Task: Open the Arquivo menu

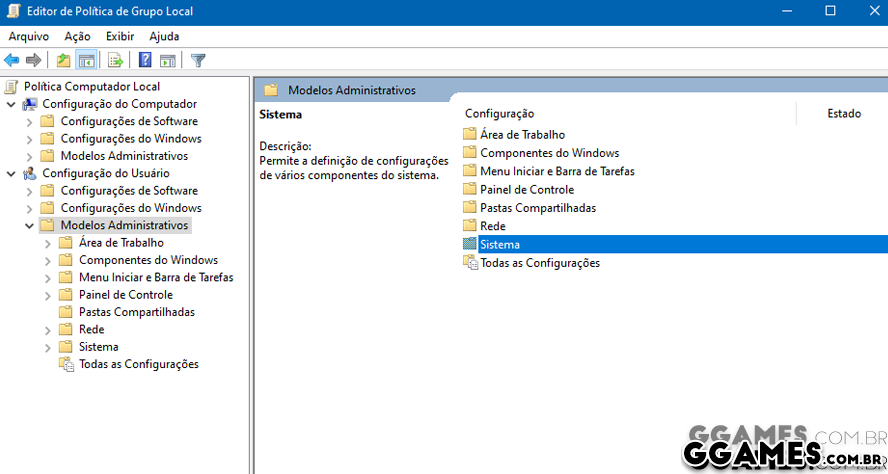Action: click(28, 36)
